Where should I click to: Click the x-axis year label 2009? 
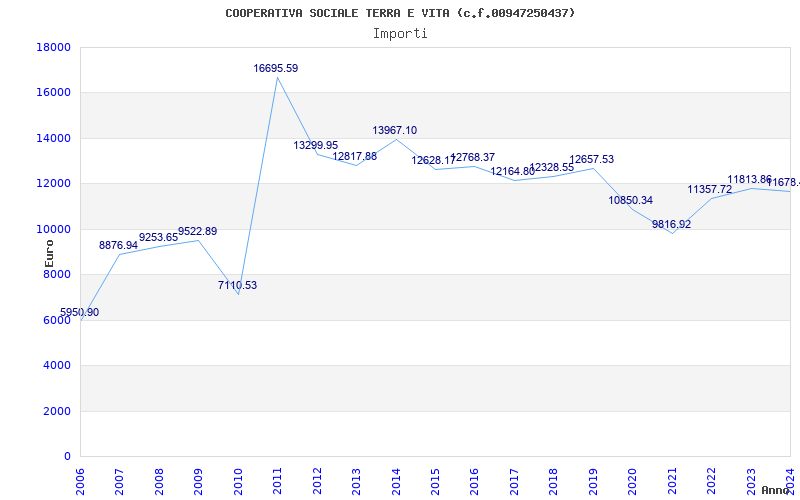[x=198, y=481]
